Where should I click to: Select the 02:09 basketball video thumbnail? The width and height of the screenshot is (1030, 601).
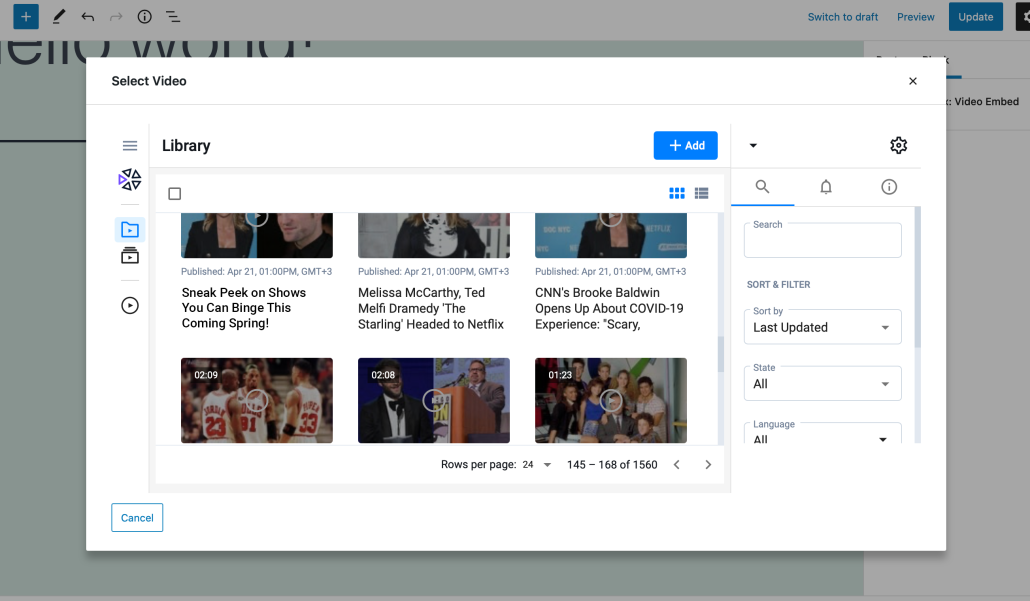click(257, 400)
